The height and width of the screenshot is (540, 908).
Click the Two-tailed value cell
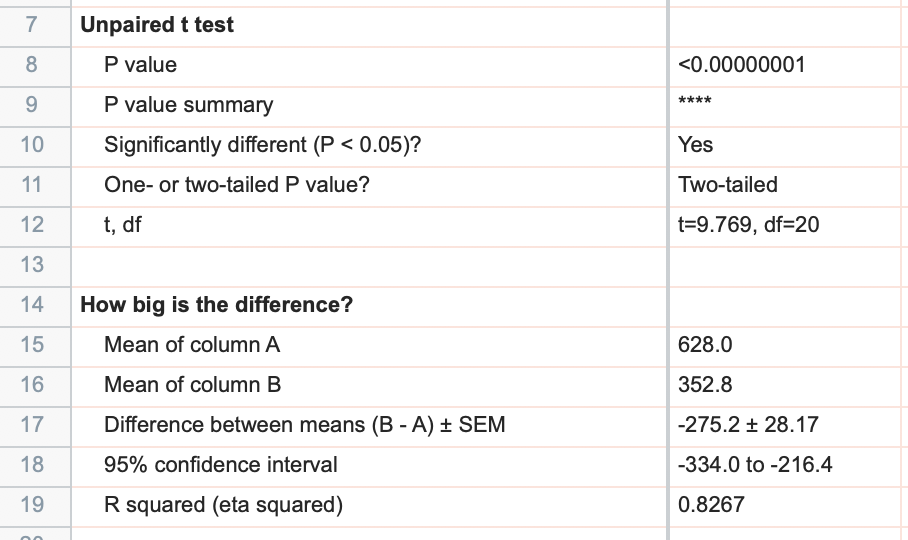click(x=728, y=185)
